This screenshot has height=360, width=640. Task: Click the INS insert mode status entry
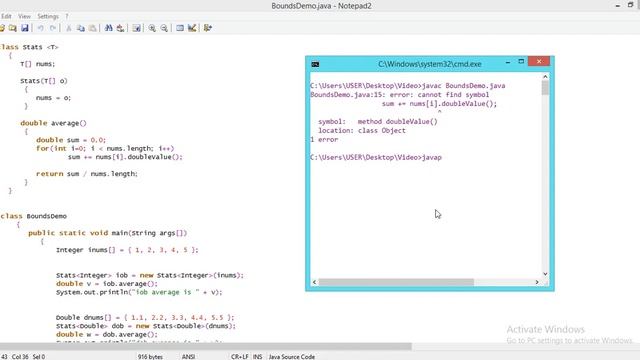click(x=258, y=357)
